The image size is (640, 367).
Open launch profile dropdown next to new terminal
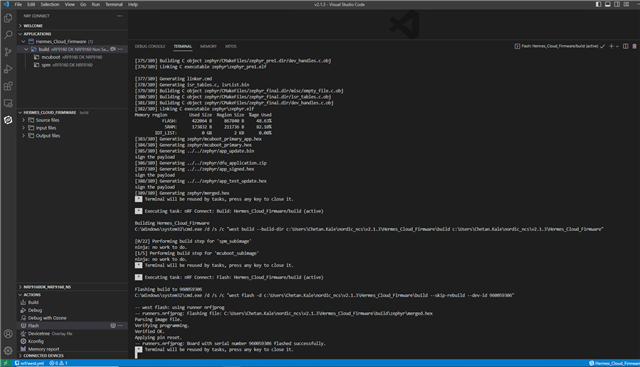(x=617, y=47)
